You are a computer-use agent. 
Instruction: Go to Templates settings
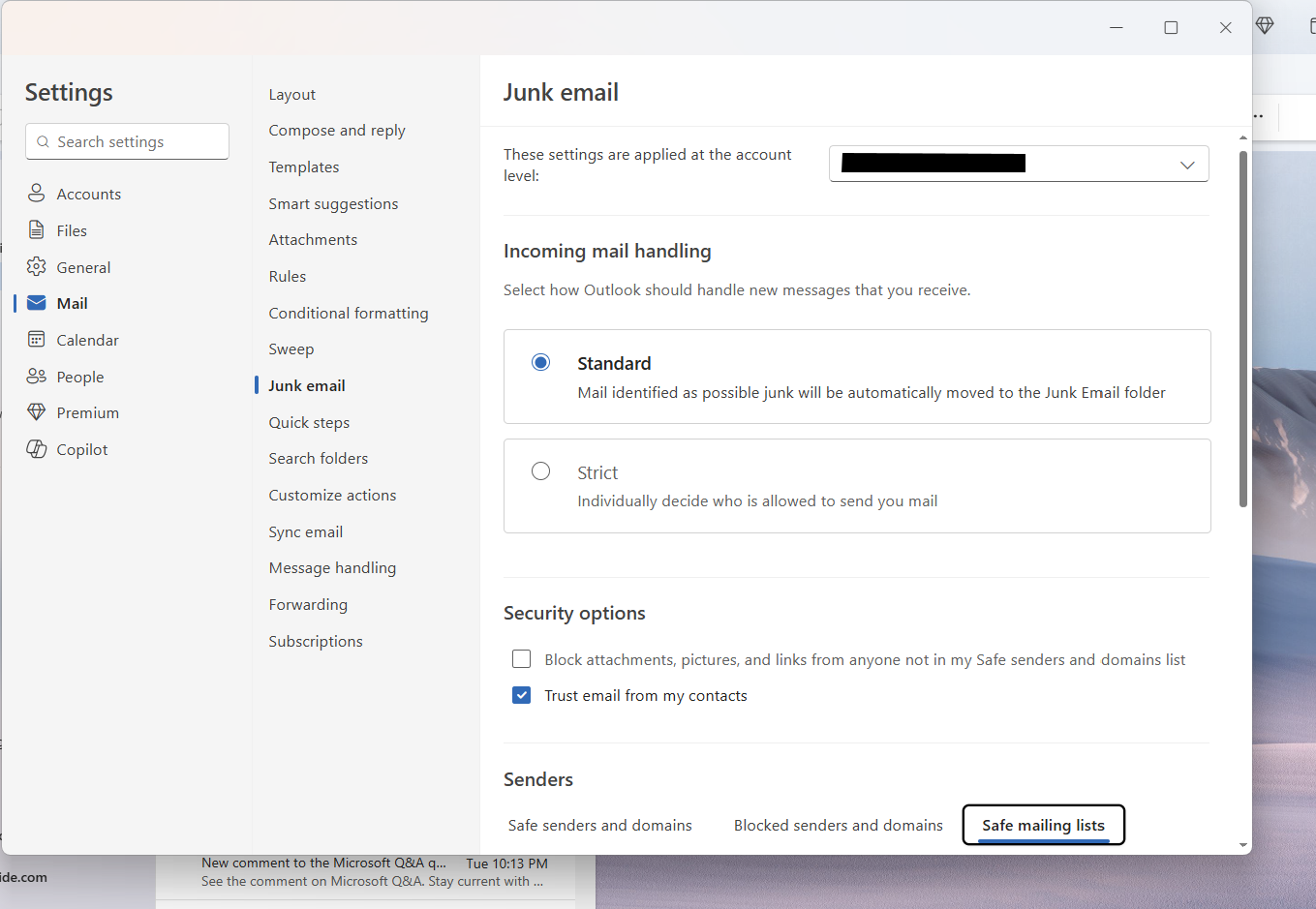click(304, 167)
